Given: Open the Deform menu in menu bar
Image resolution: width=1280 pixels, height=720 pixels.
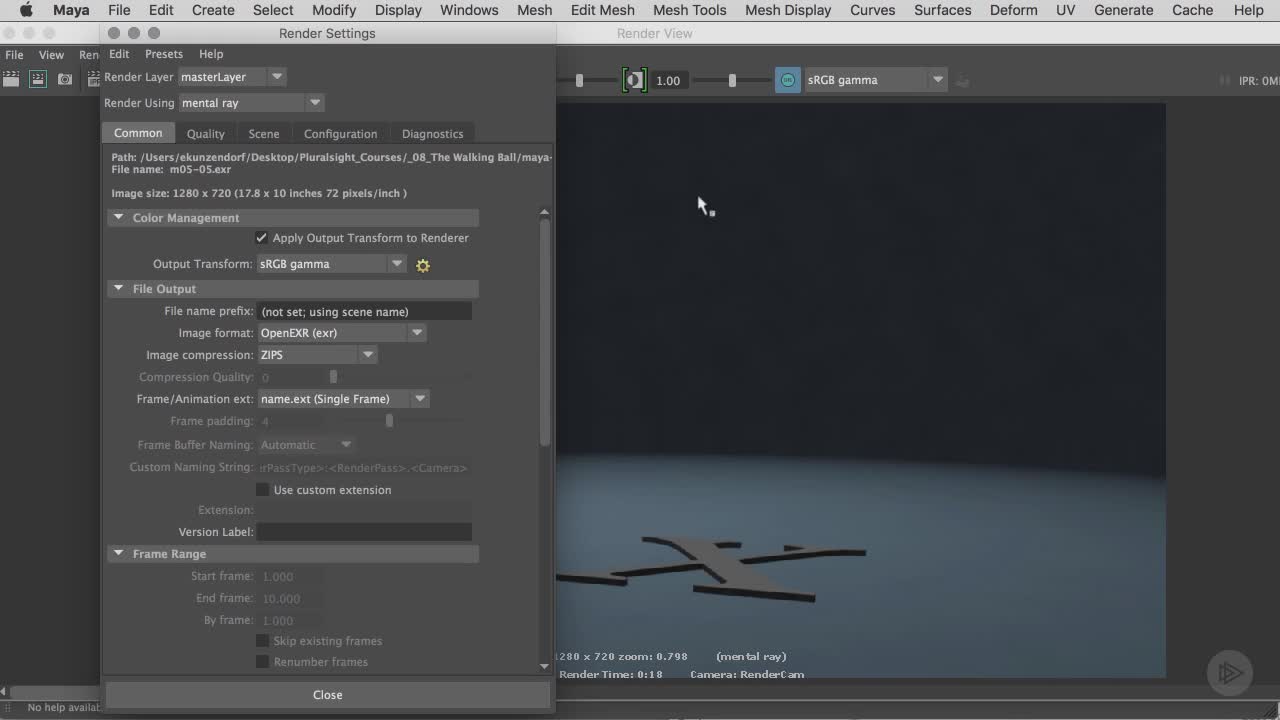Looking at the screenshot, I should 1014,10.
